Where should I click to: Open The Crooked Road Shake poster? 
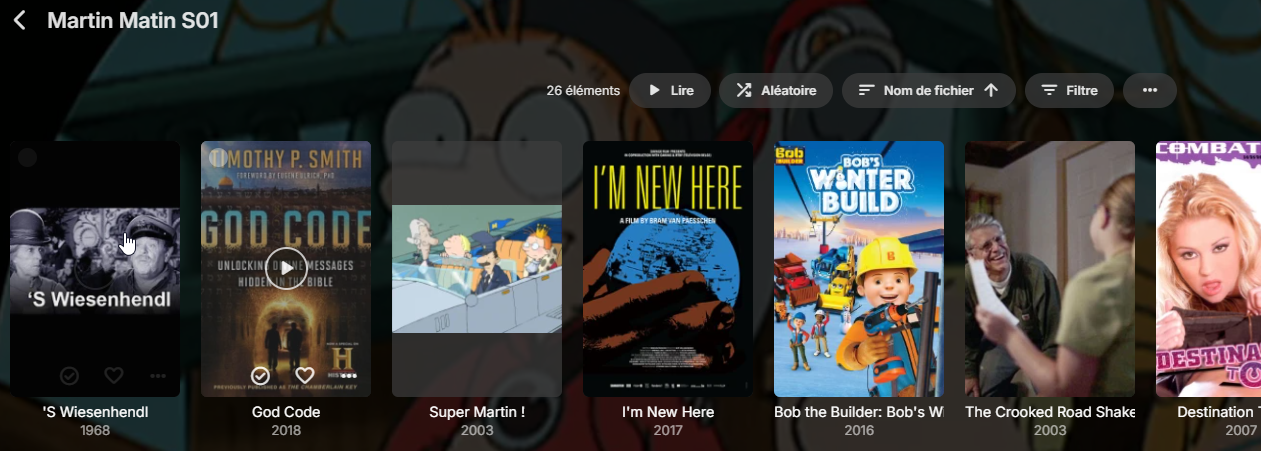click(x=1050, y=268)
